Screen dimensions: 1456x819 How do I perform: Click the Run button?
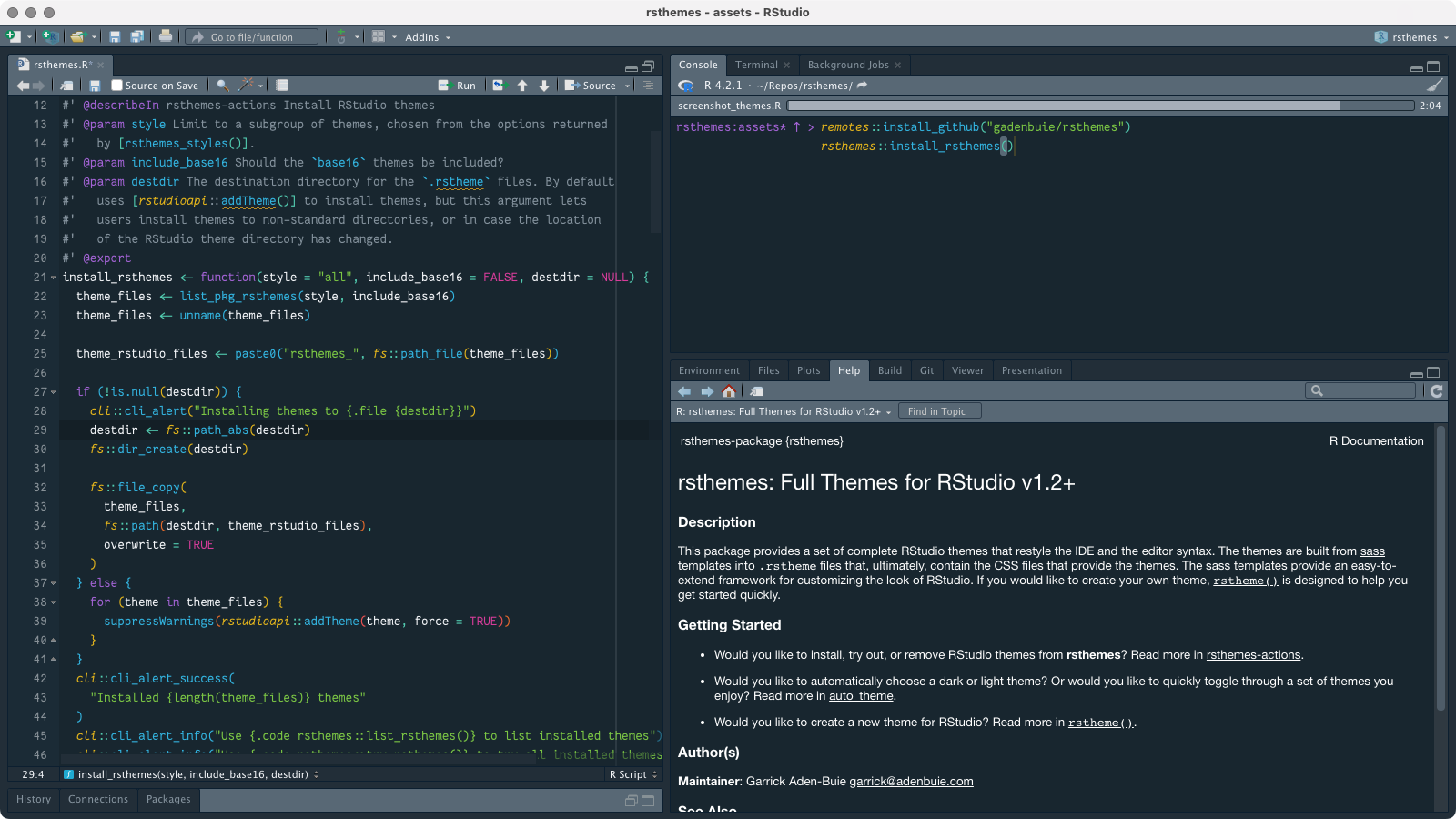(457, 86)
